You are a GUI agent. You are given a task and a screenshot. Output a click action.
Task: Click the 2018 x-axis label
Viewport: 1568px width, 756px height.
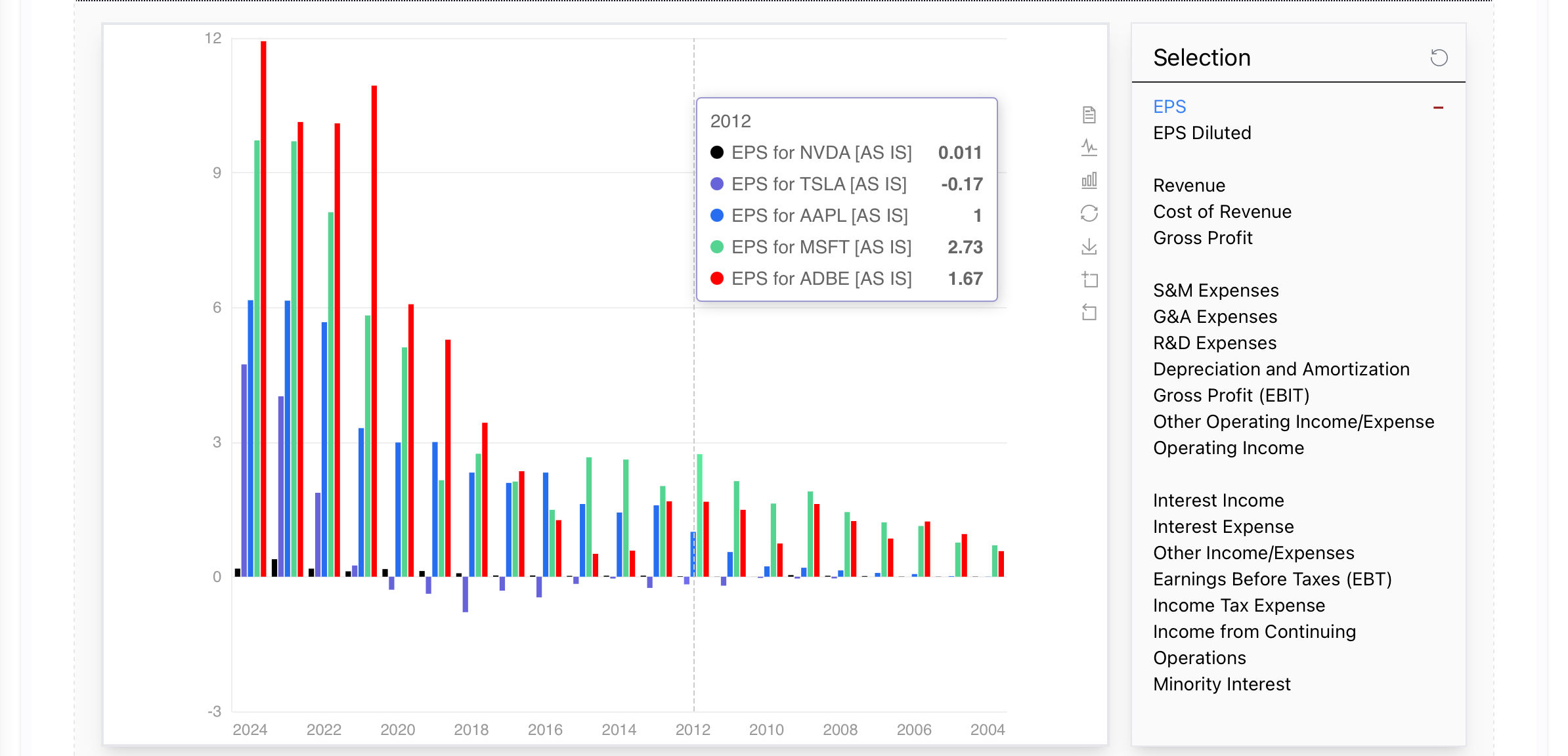[471, 730]
